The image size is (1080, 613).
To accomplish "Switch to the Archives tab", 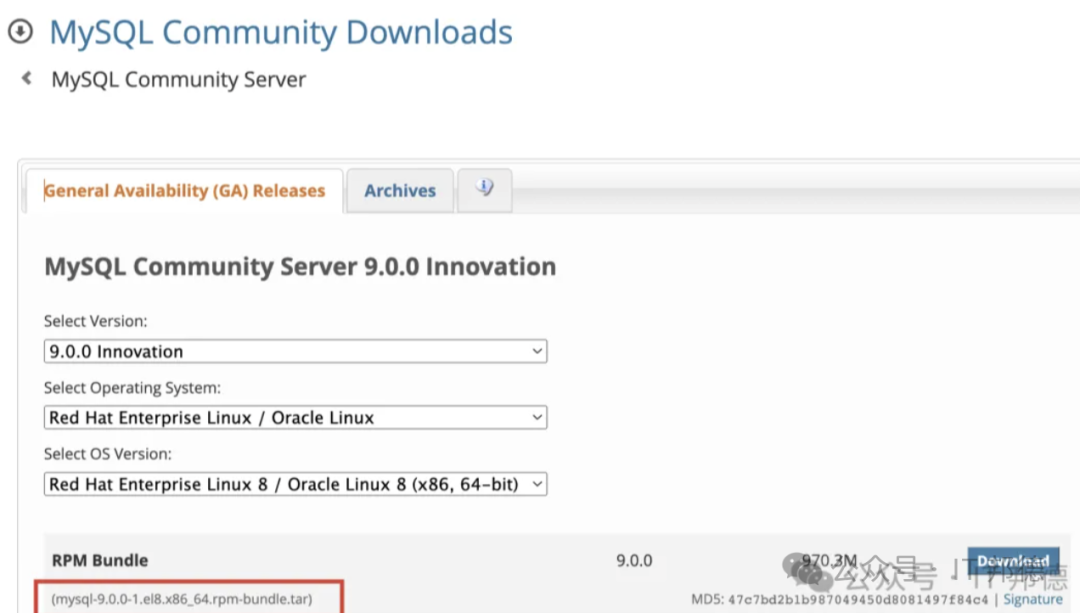I will [400, 190].
